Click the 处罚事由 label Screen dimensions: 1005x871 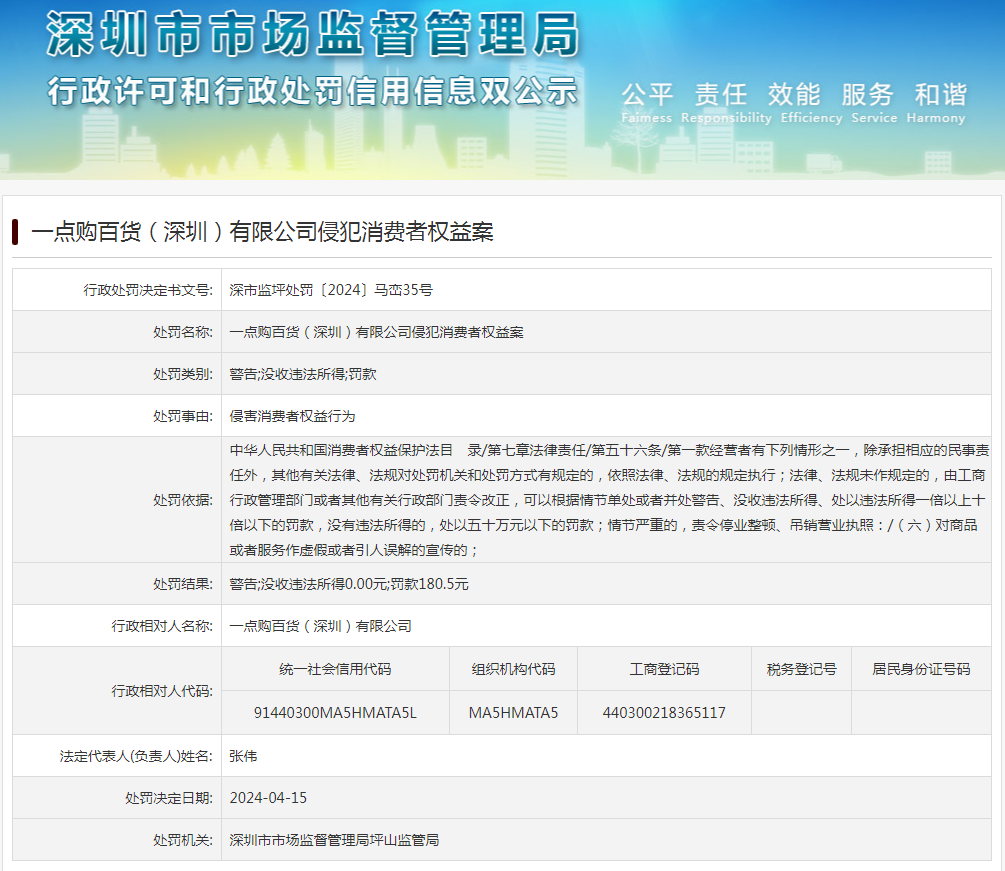point(183,417)
